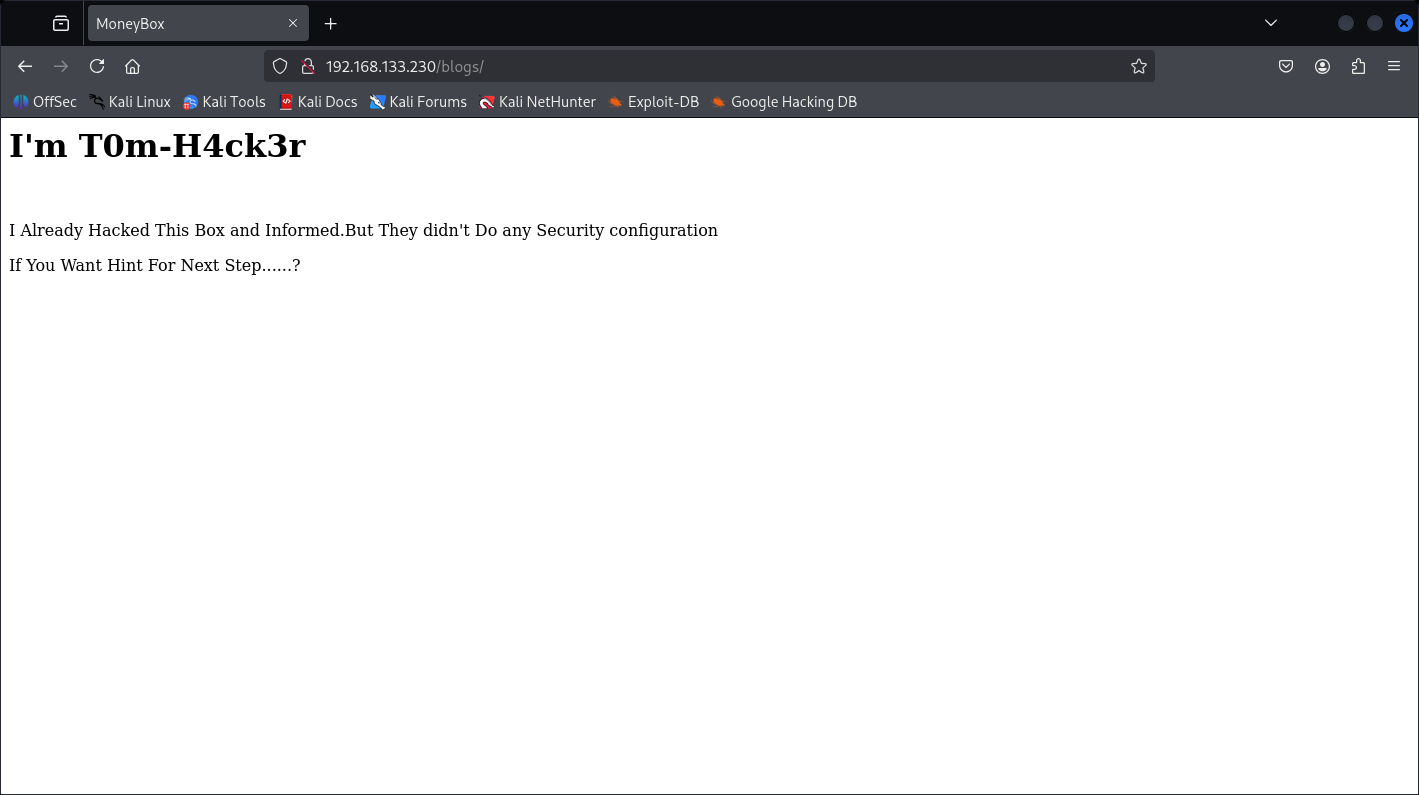Click the I Already Hacked This Box line
Viewport: 1419px width, 795px height.
(363, 230)
